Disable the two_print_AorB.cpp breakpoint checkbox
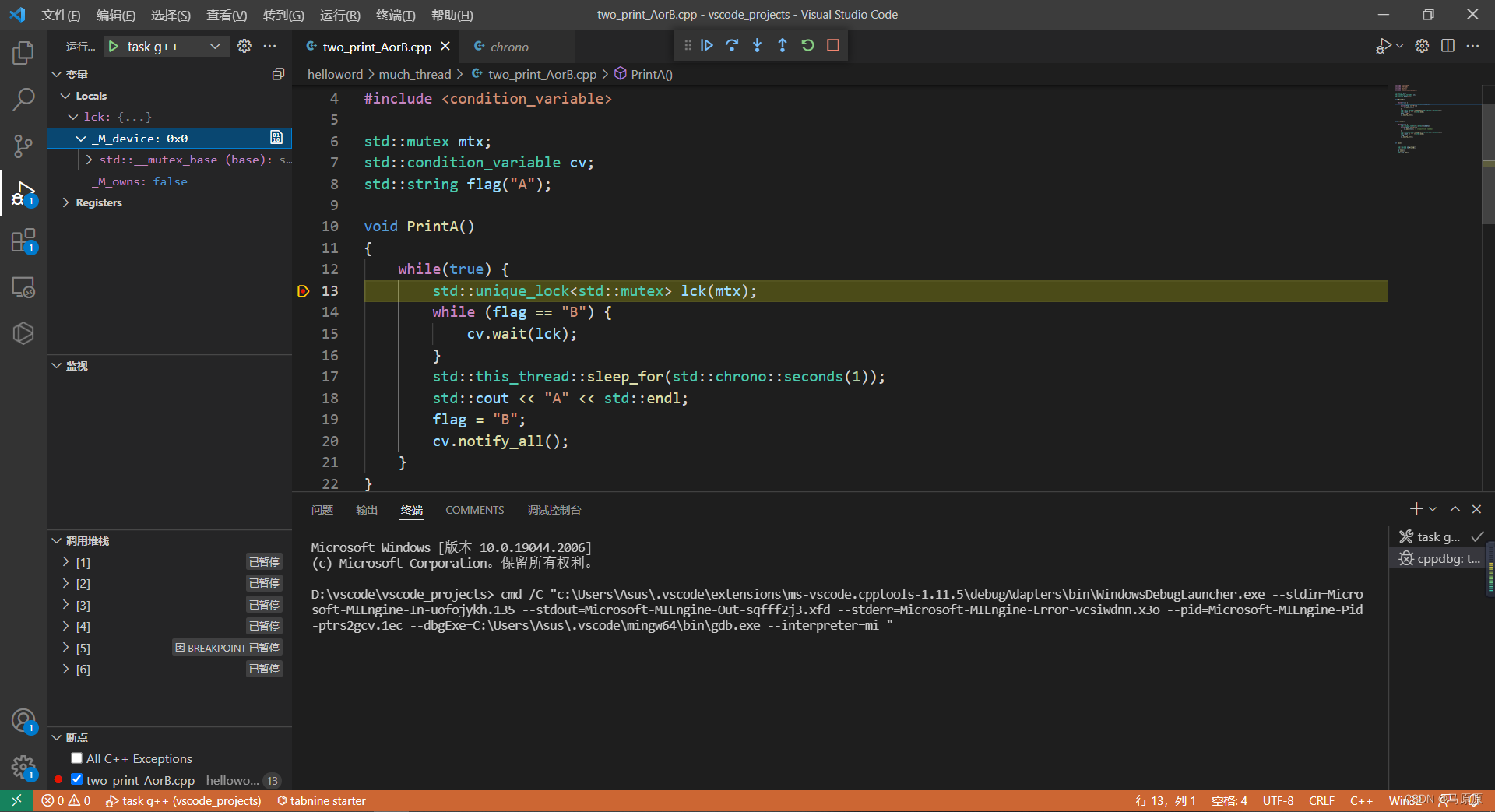Viewport: 1495px width, 812px height. [x=76, y=779]
